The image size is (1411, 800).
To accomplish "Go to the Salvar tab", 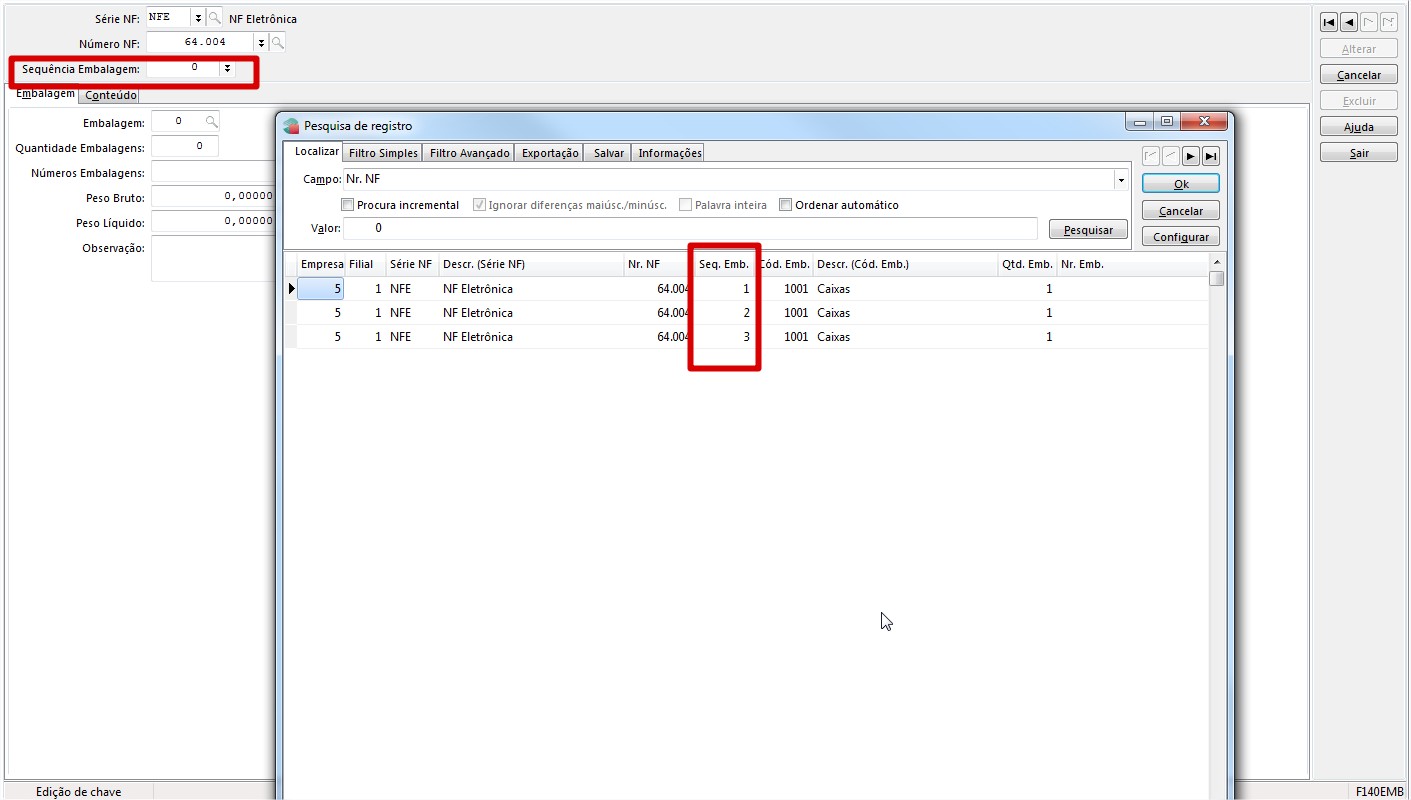I will pyautogui.click(x=609, y=153).
